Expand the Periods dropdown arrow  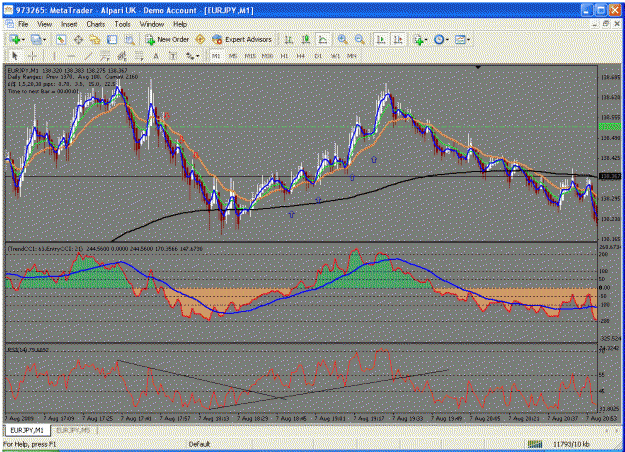447,40
